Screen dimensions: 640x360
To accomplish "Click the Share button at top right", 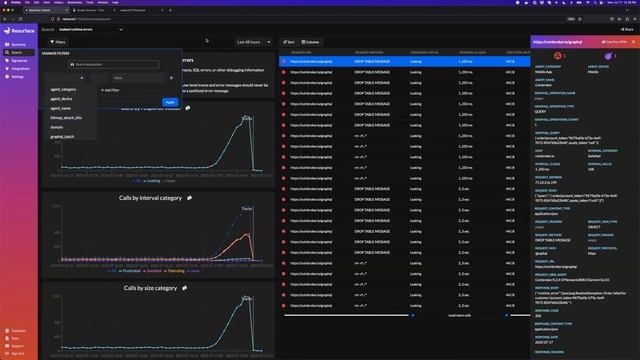I will [x=627, y=29].
